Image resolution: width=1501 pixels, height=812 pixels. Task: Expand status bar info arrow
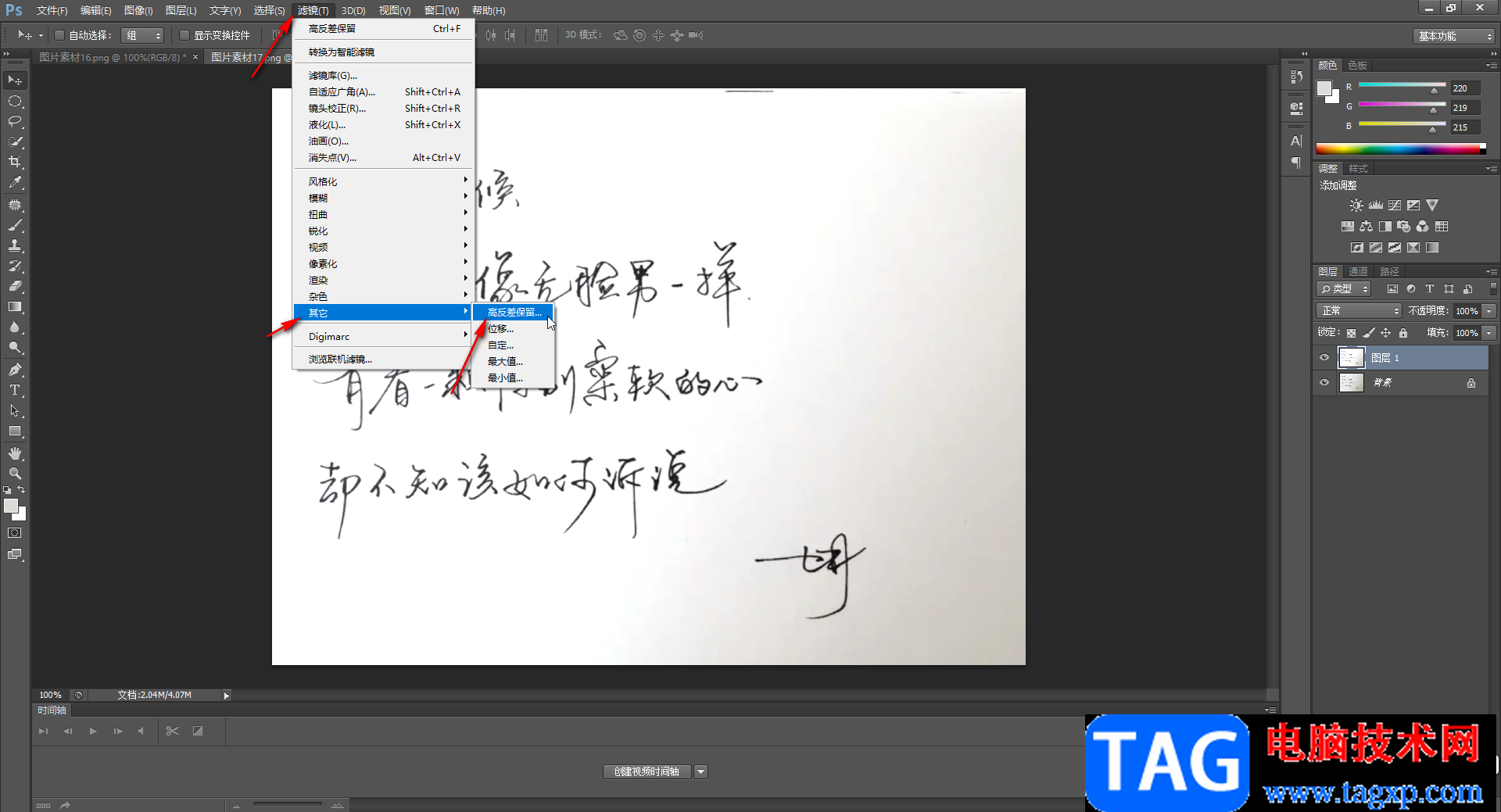226,696
